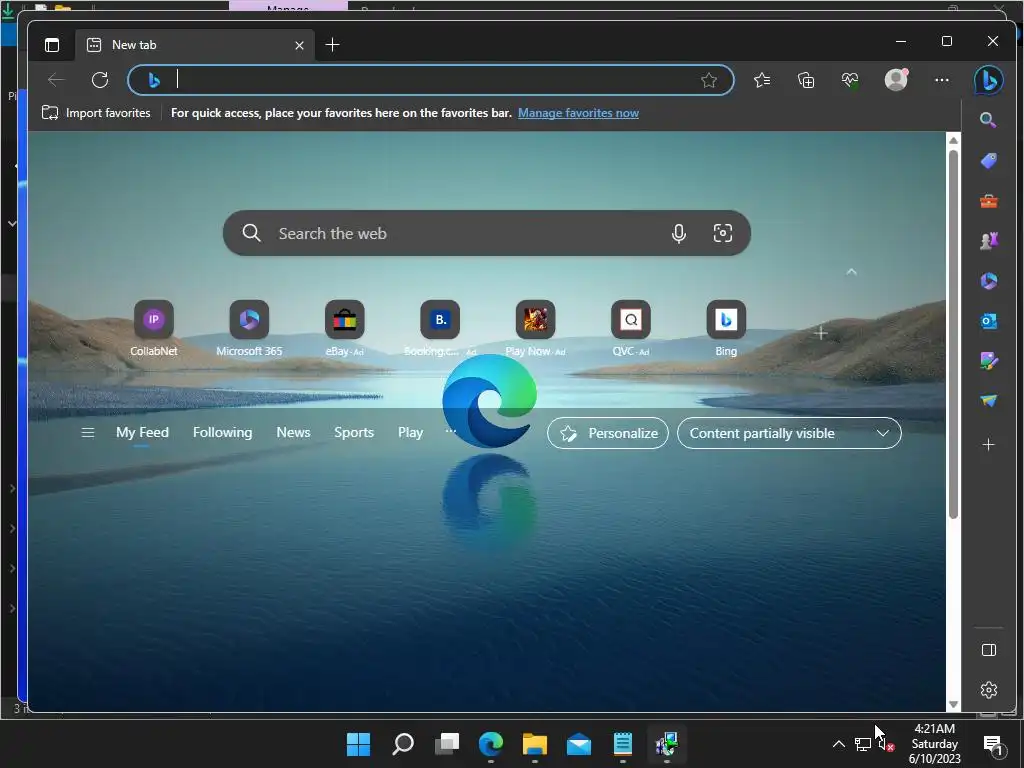Open Play Now quick link tile
Screen dimensions: 1024x768
(x=535, y=328)
